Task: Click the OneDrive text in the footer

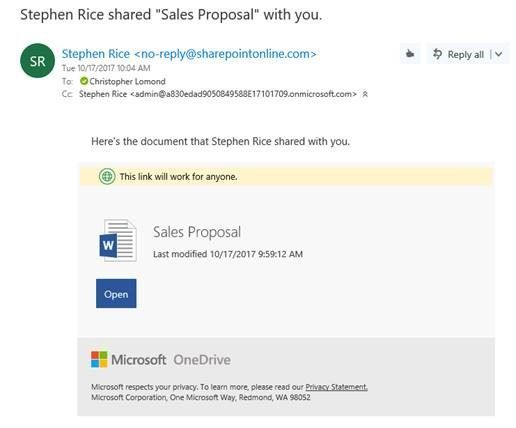Action: (202, 360)
